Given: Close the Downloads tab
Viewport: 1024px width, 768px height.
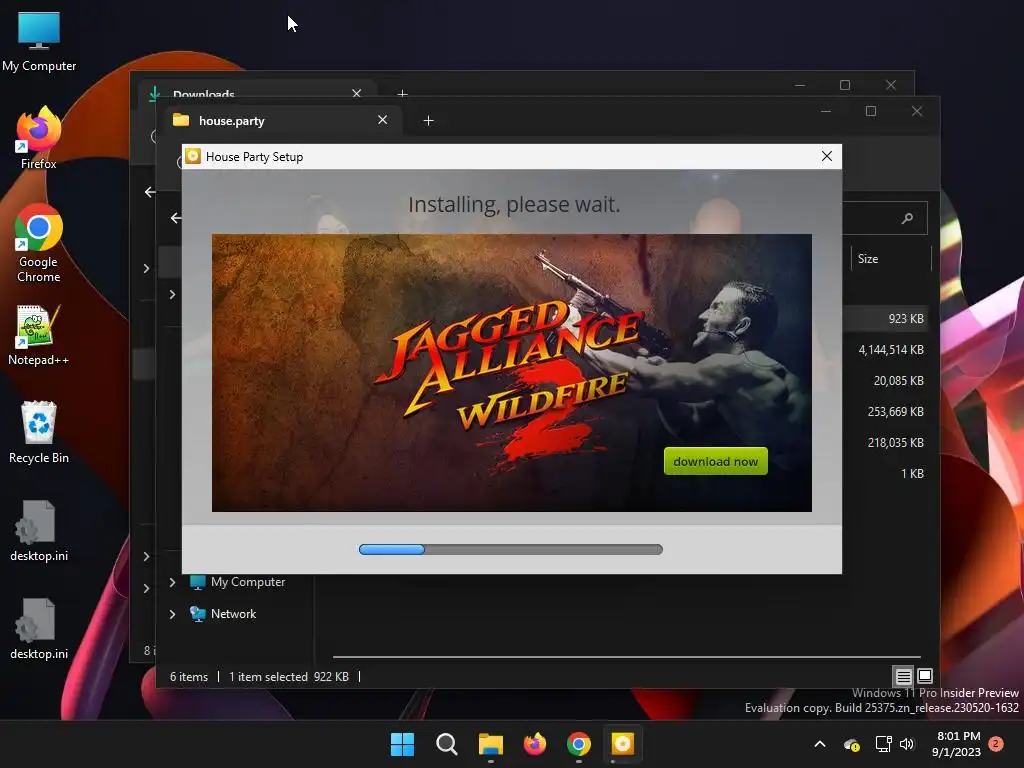Looking at the screenshot, I should pyautogui.click(x=357, y=93).
